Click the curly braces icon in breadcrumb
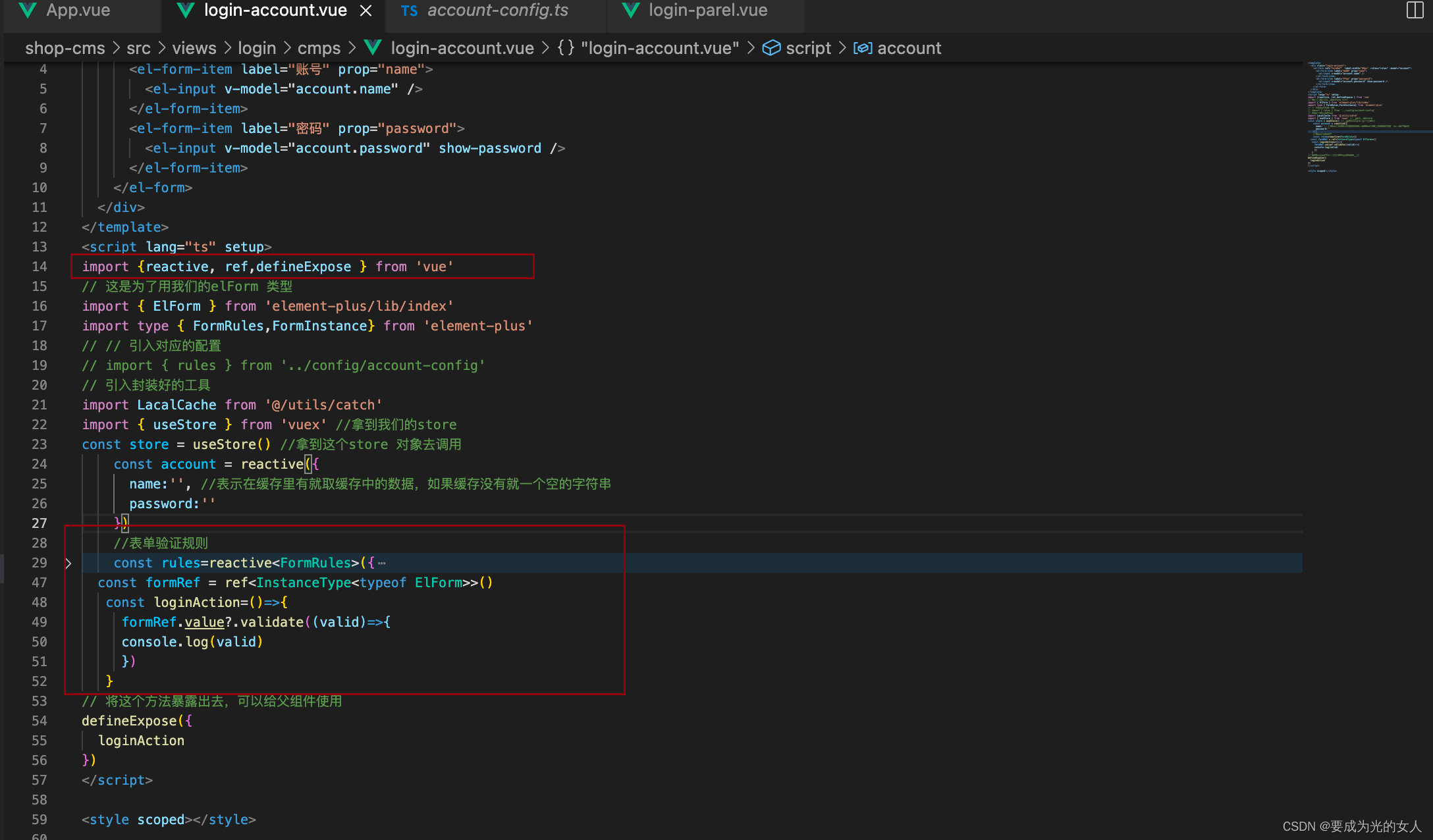The height and width of the screenshot is (840, 1433). coord(566,48)
